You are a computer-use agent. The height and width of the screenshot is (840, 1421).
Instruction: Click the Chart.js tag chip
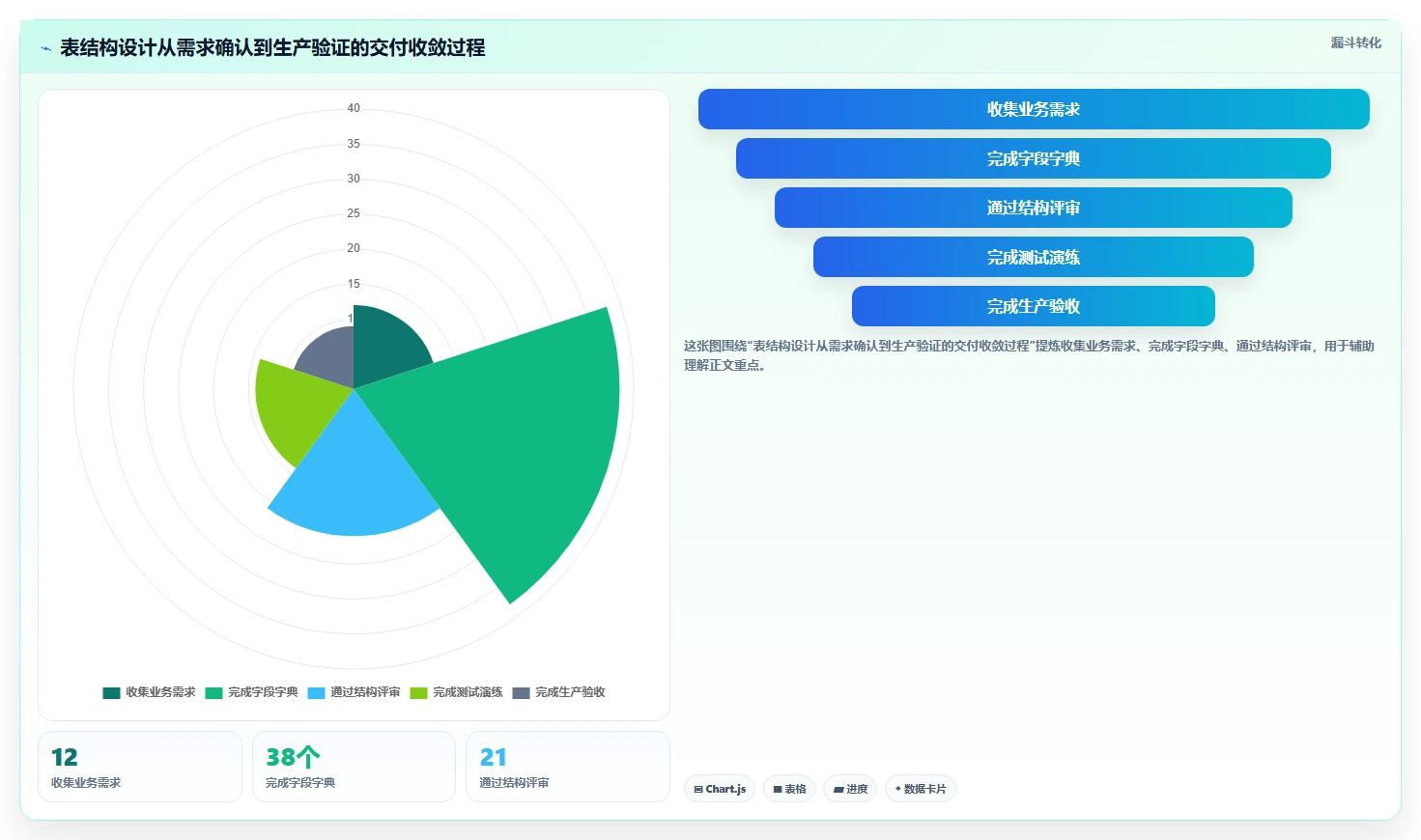(x=720, y=789)
